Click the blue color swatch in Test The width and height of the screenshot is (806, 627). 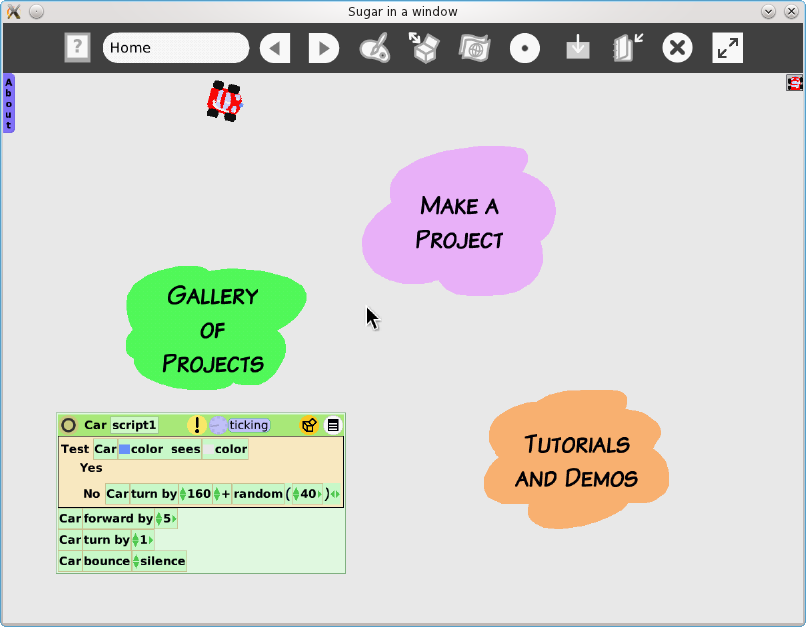124,449
